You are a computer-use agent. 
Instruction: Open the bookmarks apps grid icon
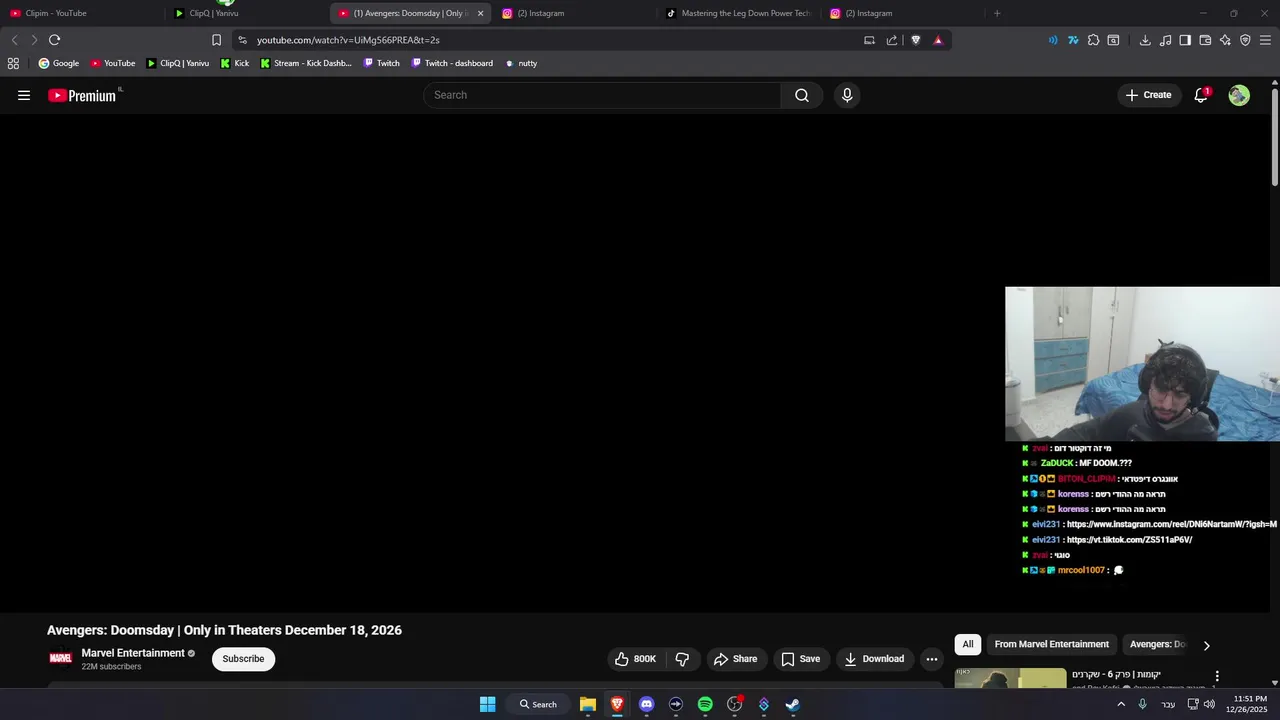[13, 63]
